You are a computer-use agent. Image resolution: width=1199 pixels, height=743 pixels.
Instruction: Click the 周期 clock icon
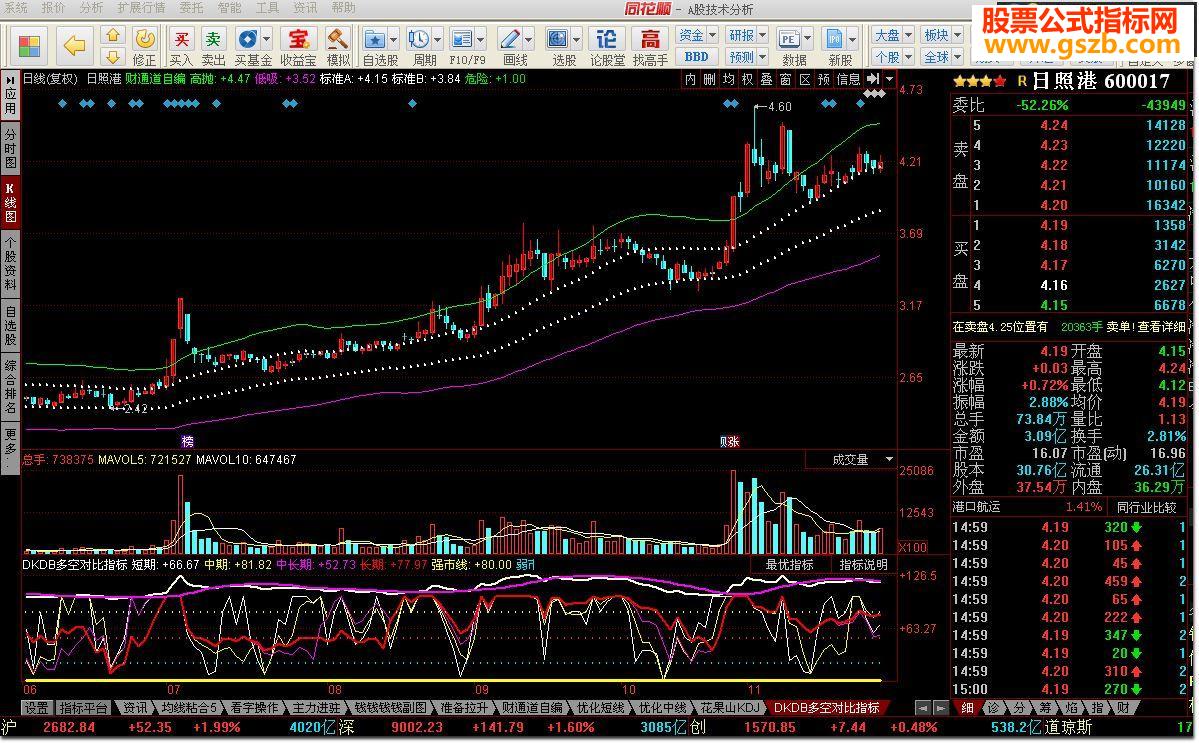(419, 39)
